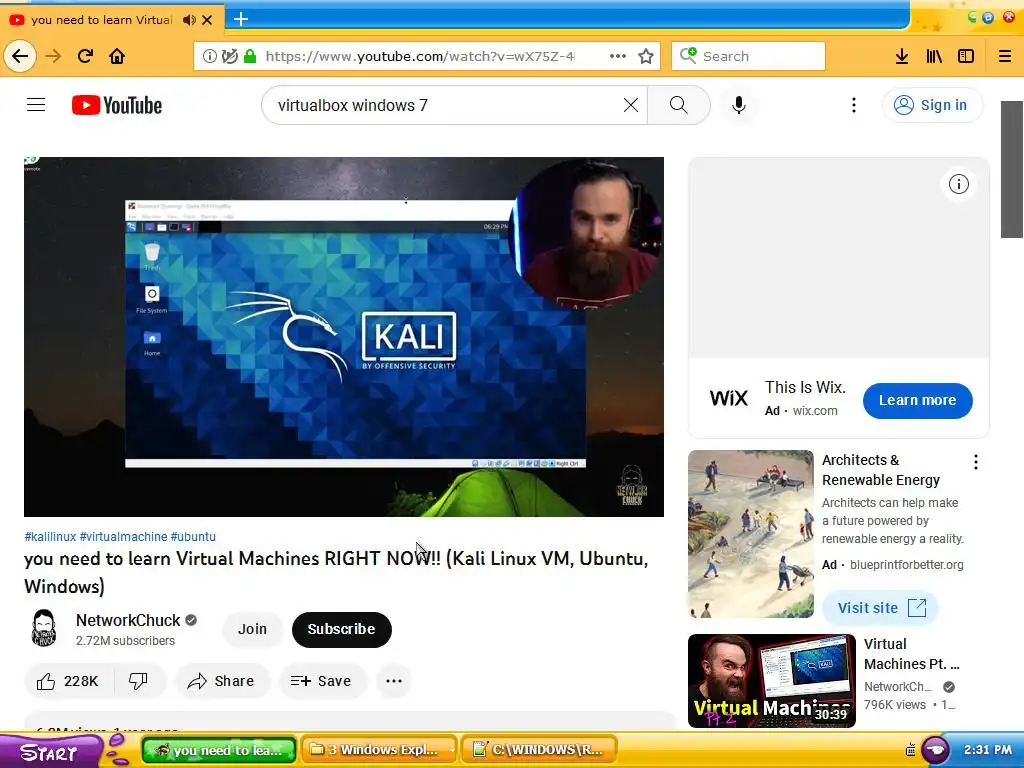Click the system tray clock 2:31 PM
Image resolution: width=1024 pixels, height=768 pixels.
click(987, 750)
